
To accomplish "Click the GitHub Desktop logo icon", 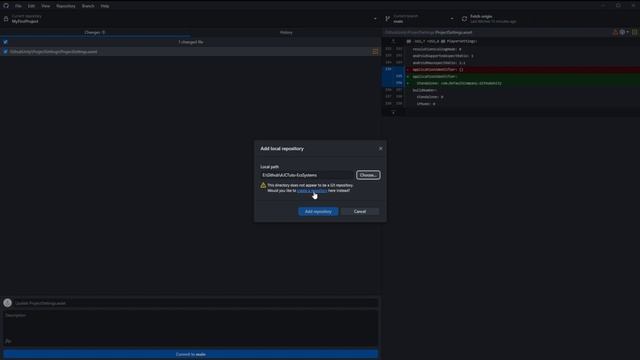I will 6,6.
